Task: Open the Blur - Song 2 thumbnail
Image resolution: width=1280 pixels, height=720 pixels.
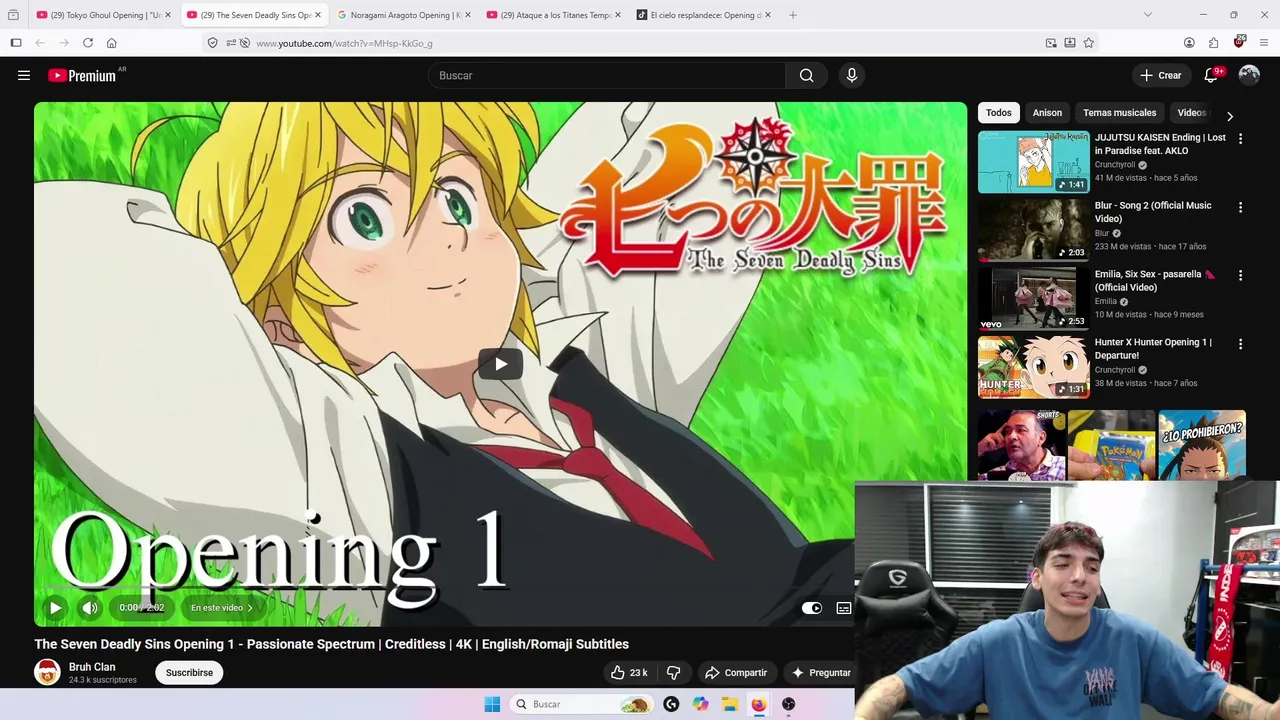Action: pos(1033,230)
